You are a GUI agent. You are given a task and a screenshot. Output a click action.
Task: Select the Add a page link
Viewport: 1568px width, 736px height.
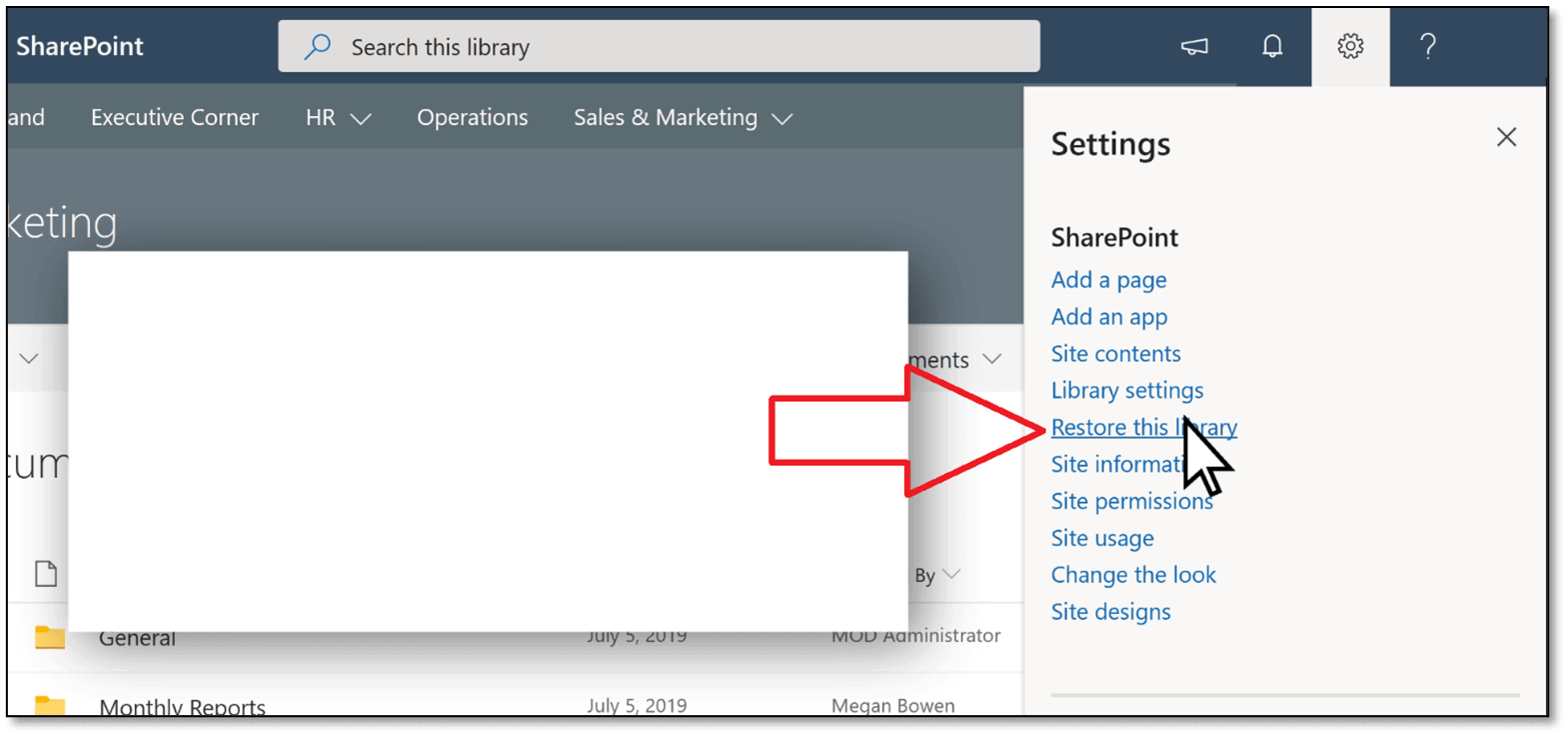point(1108,280)
